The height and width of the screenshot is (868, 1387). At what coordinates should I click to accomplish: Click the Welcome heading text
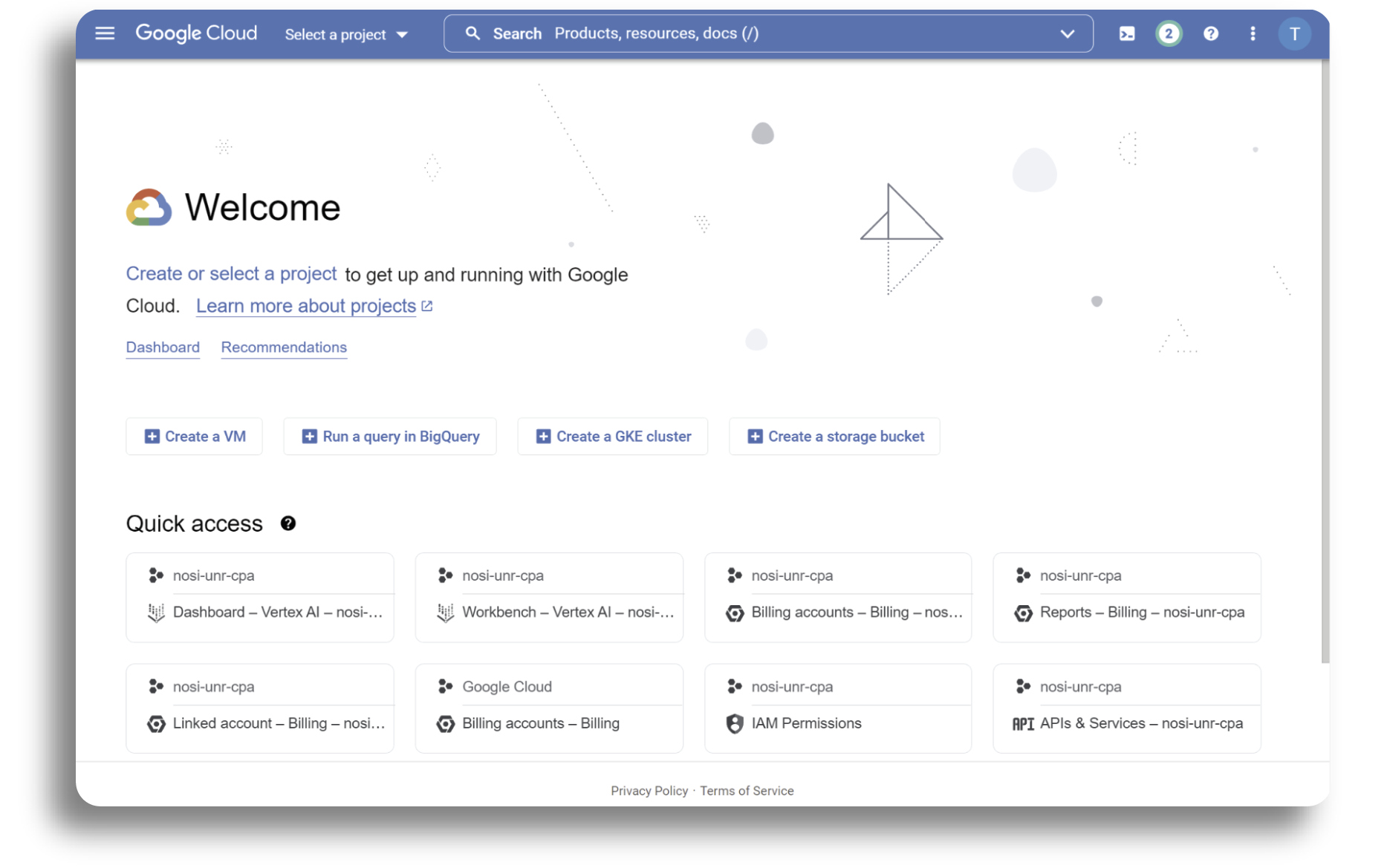[262, 207]
